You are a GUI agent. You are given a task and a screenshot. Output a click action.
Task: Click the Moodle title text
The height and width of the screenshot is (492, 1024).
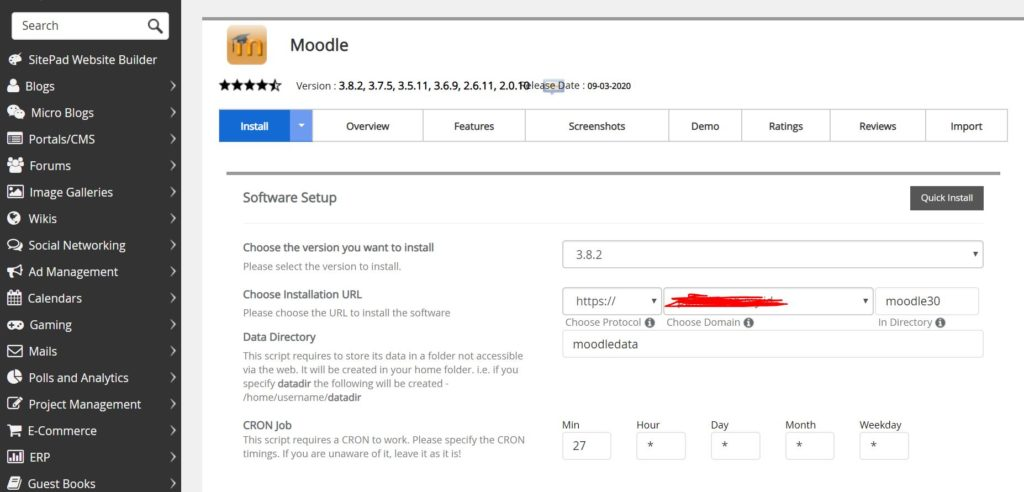(319, 45)
